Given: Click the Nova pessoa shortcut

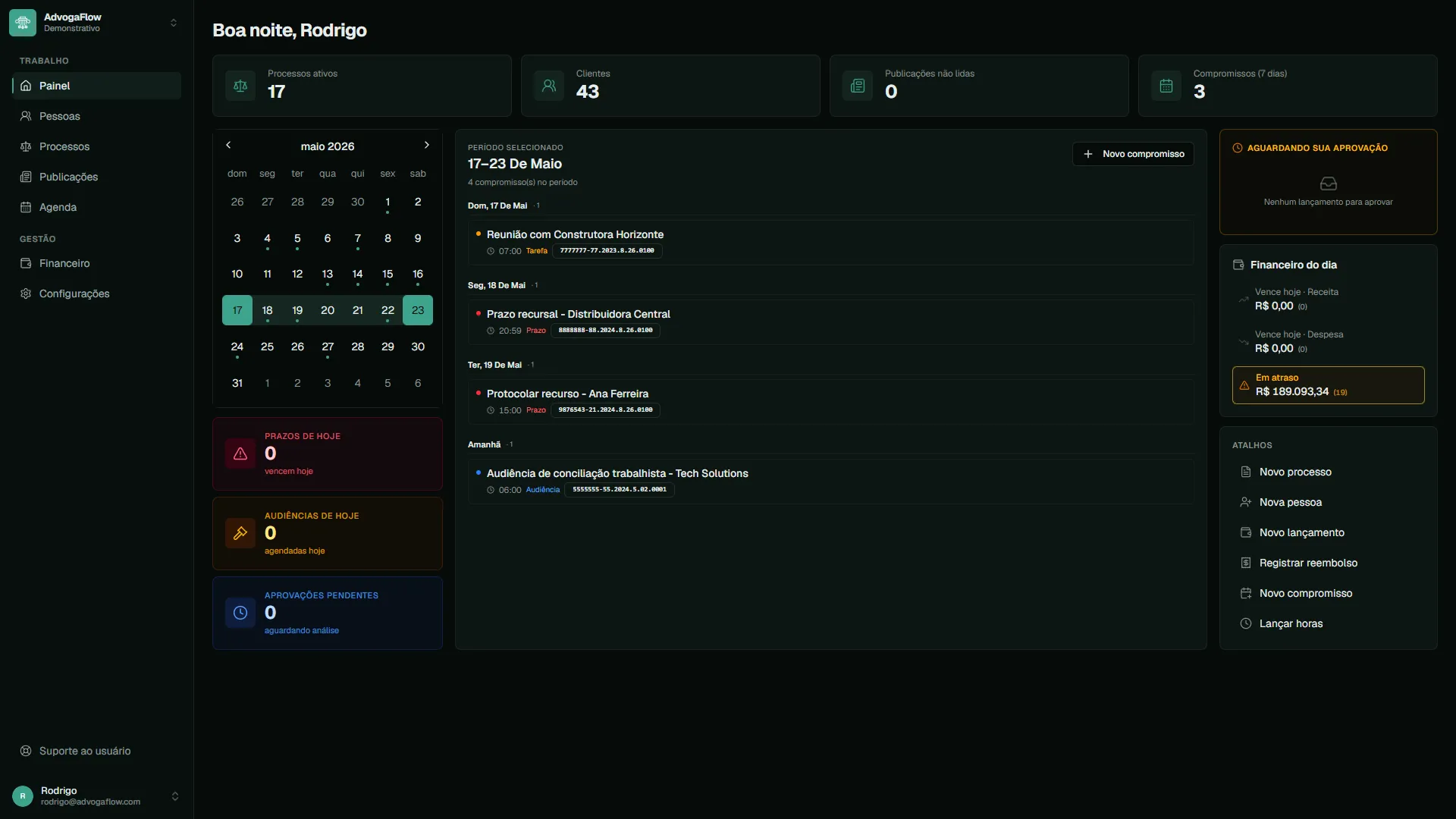Looking at the screenshot, I should 1329,502.
